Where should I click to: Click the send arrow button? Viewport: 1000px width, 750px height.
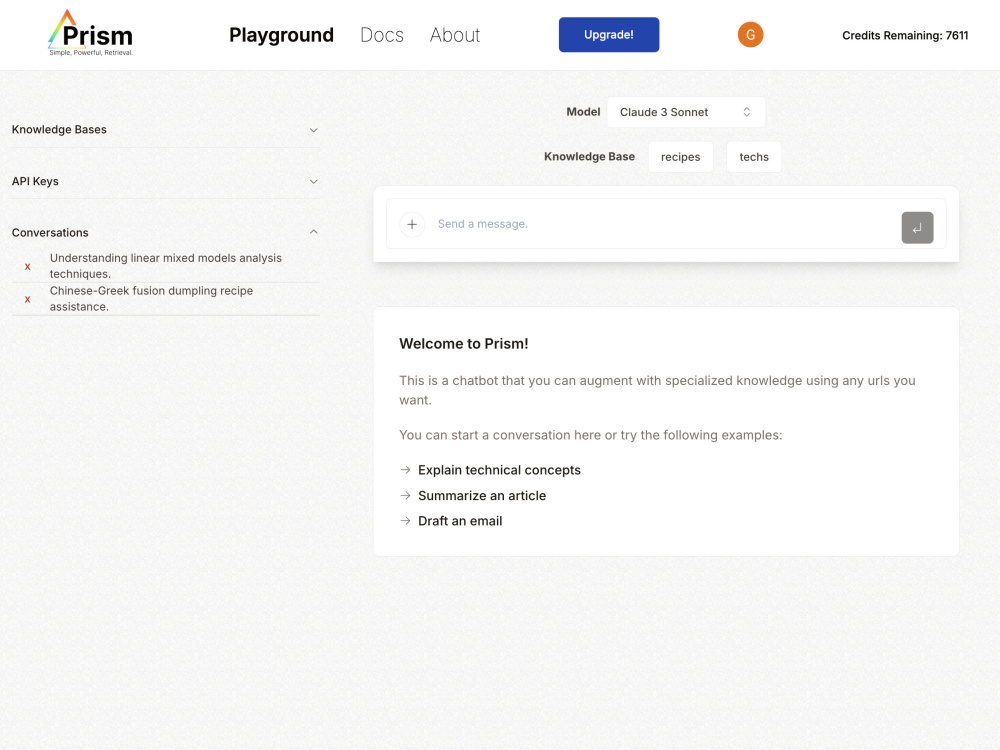point(917,228)
